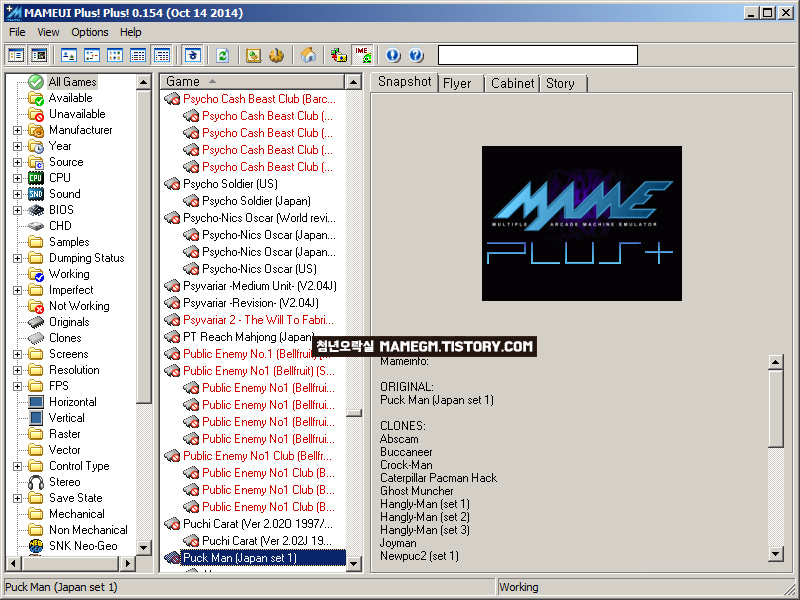The height and width of the screenshot is (600, 800).
Task: Select the CHD drive icon
Action: (x=36, y=226)
